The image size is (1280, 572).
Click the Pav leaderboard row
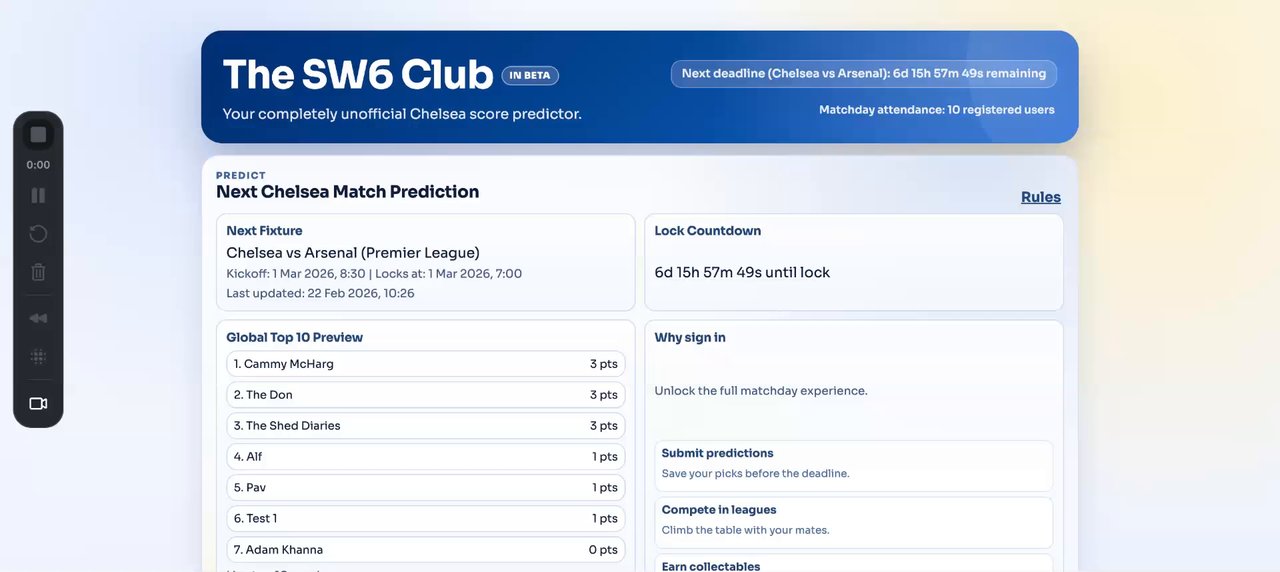coord(425,488)
